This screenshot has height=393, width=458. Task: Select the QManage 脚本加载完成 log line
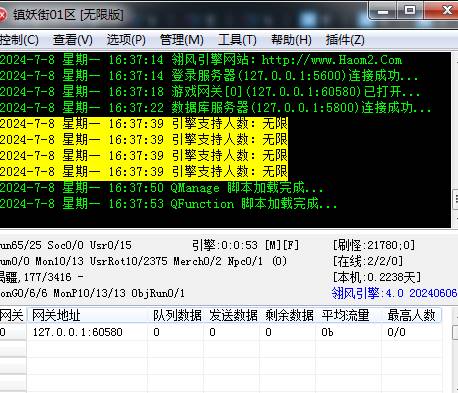[x=162, y=188]
